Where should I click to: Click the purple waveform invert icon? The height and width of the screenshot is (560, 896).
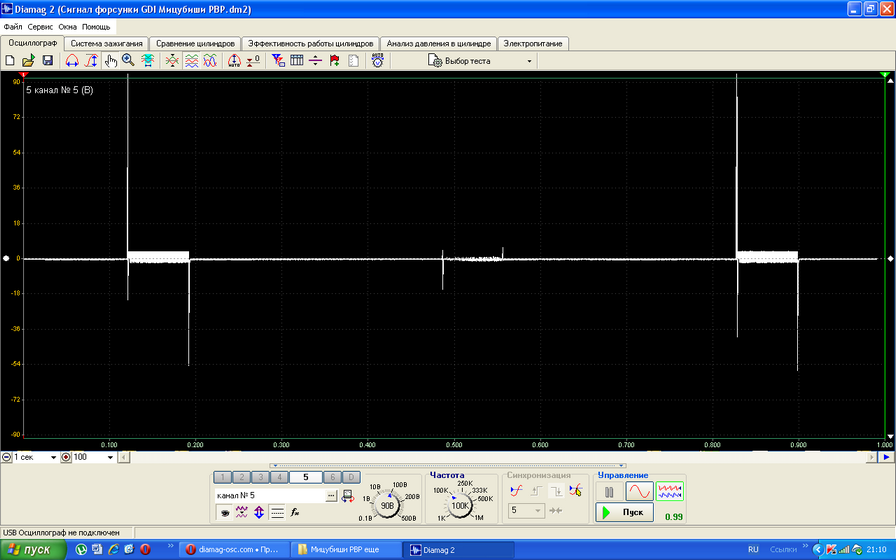tap(242, 513)
